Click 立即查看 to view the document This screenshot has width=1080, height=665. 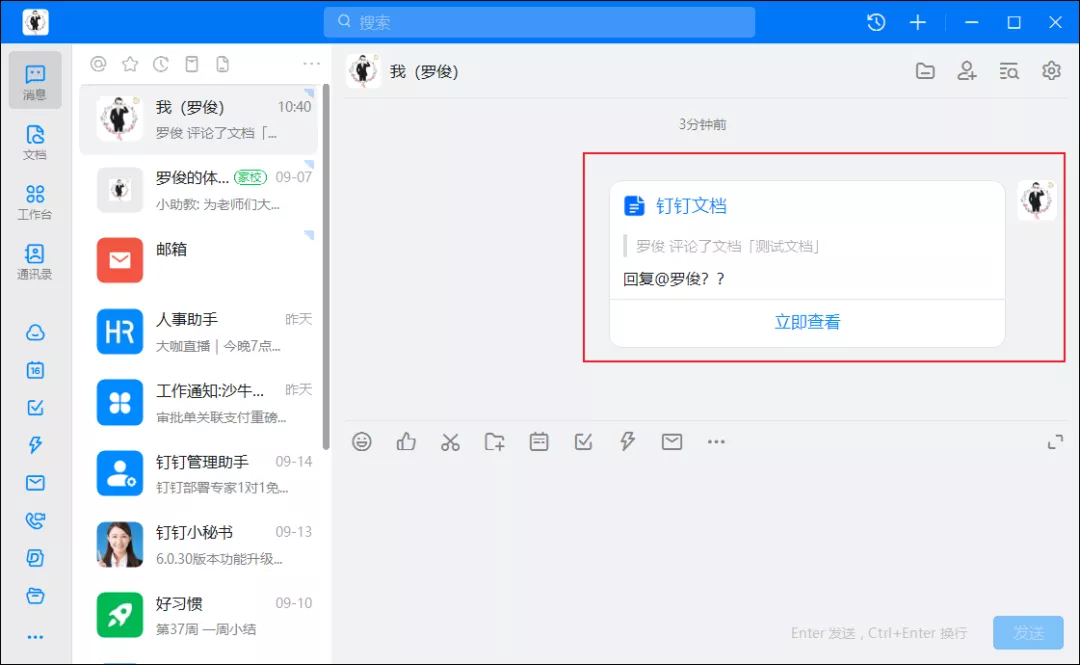[x=807, y=322]
